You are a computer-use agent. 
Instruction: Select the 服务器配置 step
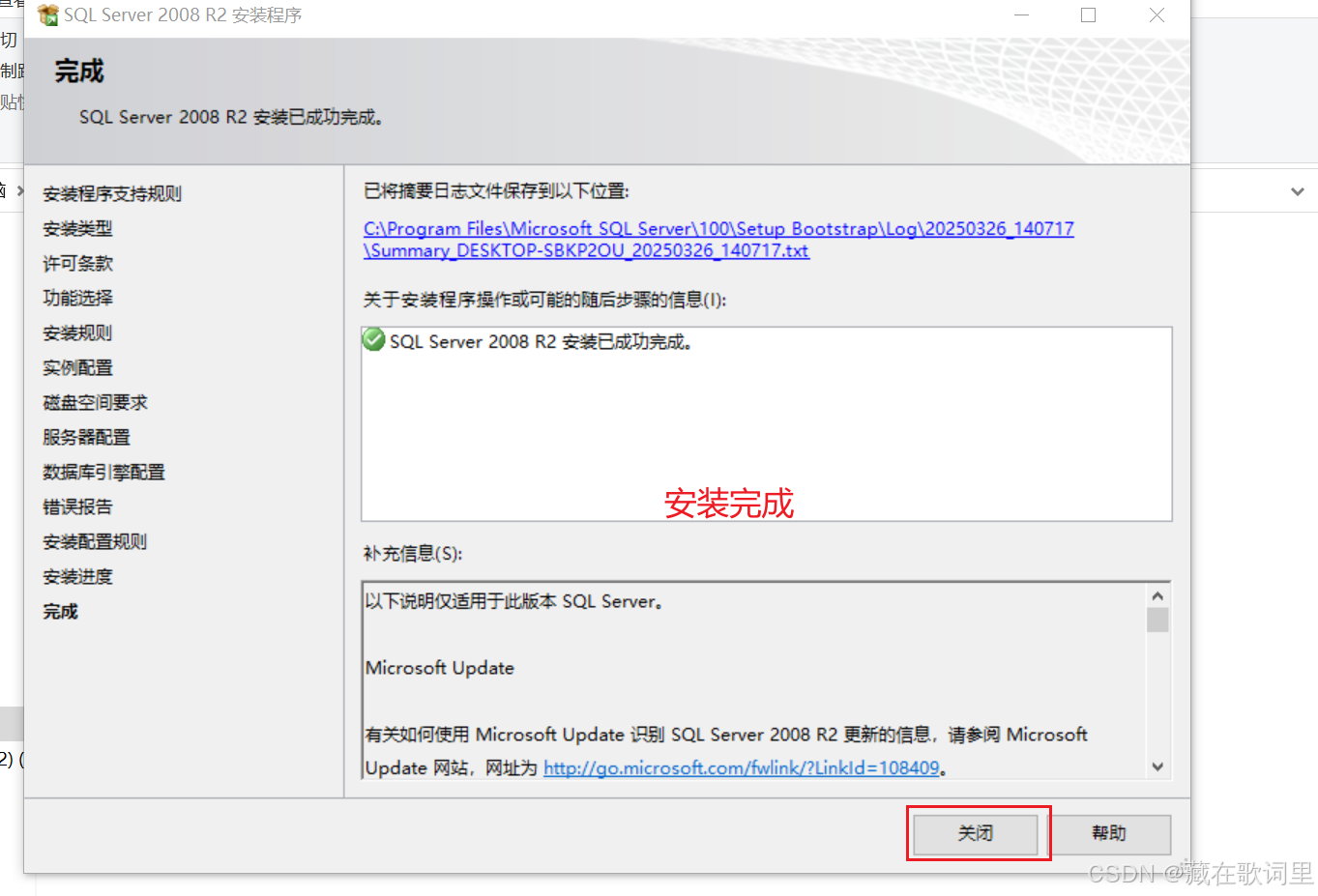86,437
